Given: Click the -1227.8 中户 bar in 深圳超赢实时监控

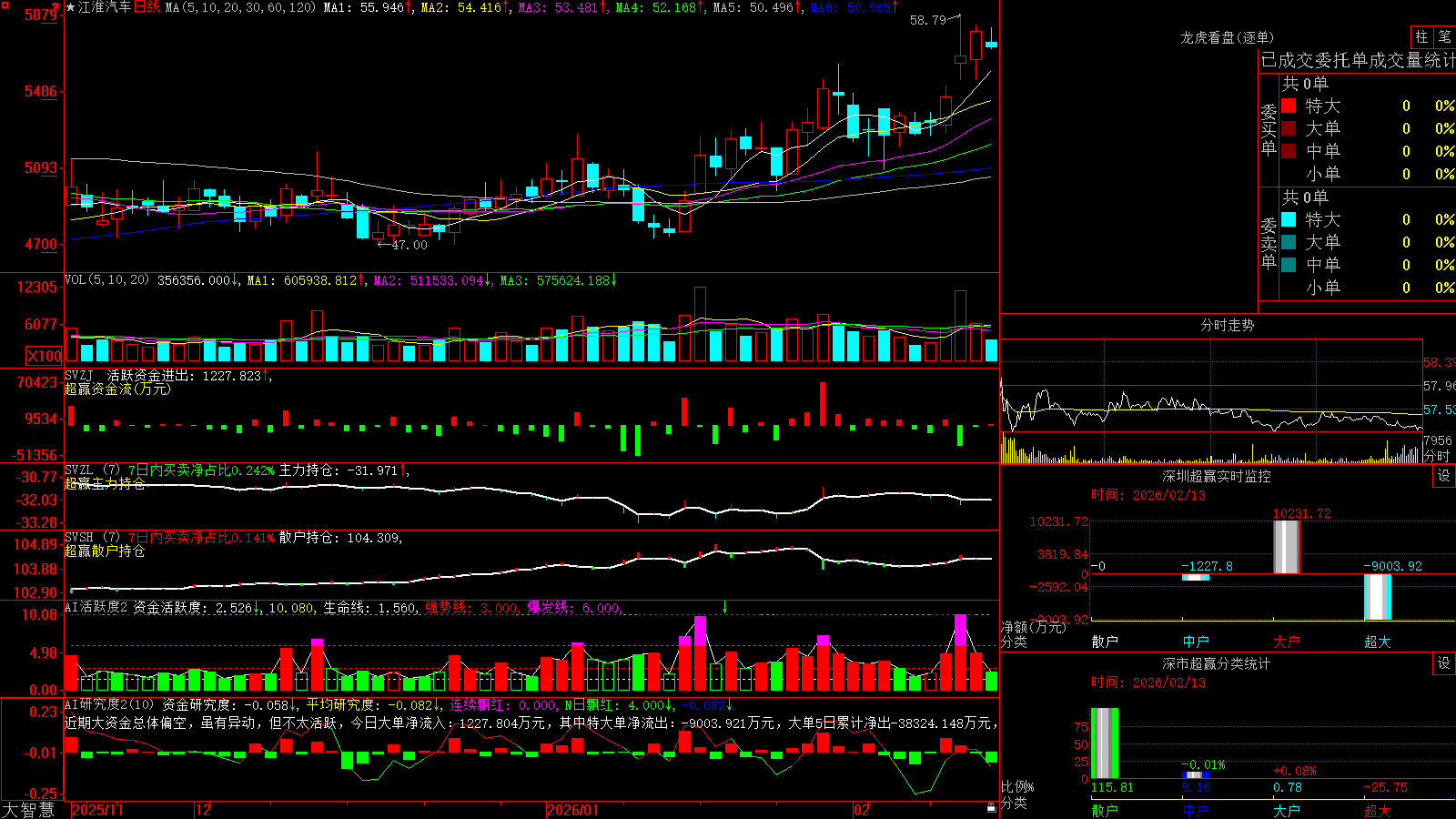Looking at the screenshot, I should [1196, 577].
